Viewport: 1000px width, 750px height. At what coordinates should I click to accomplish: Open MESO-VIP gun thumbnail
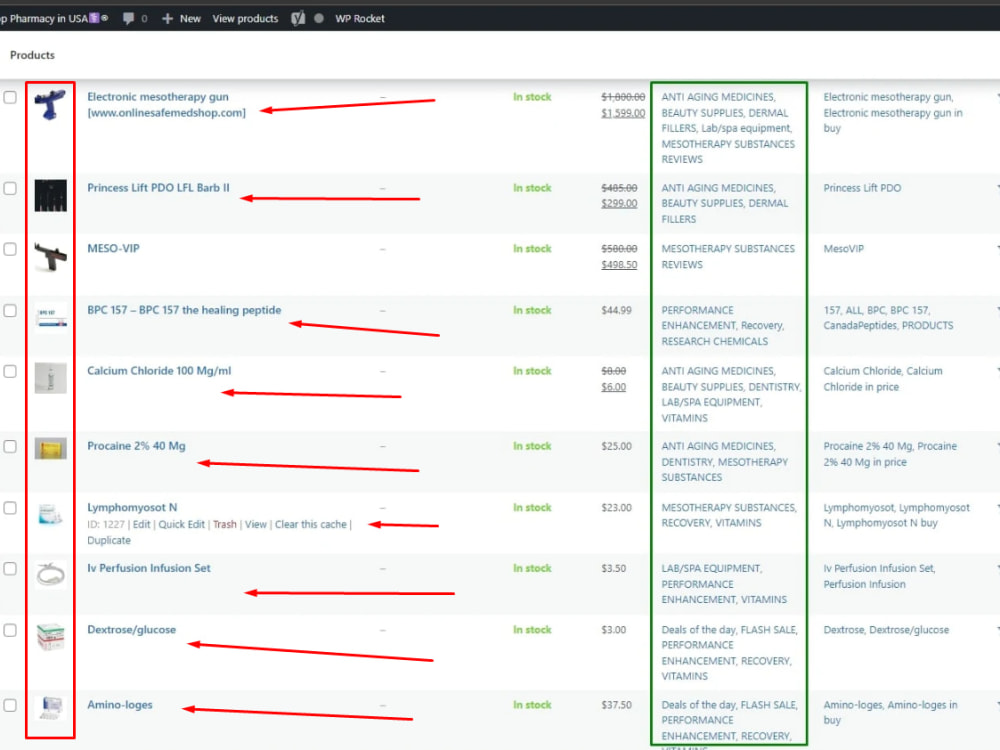point(50,256)
